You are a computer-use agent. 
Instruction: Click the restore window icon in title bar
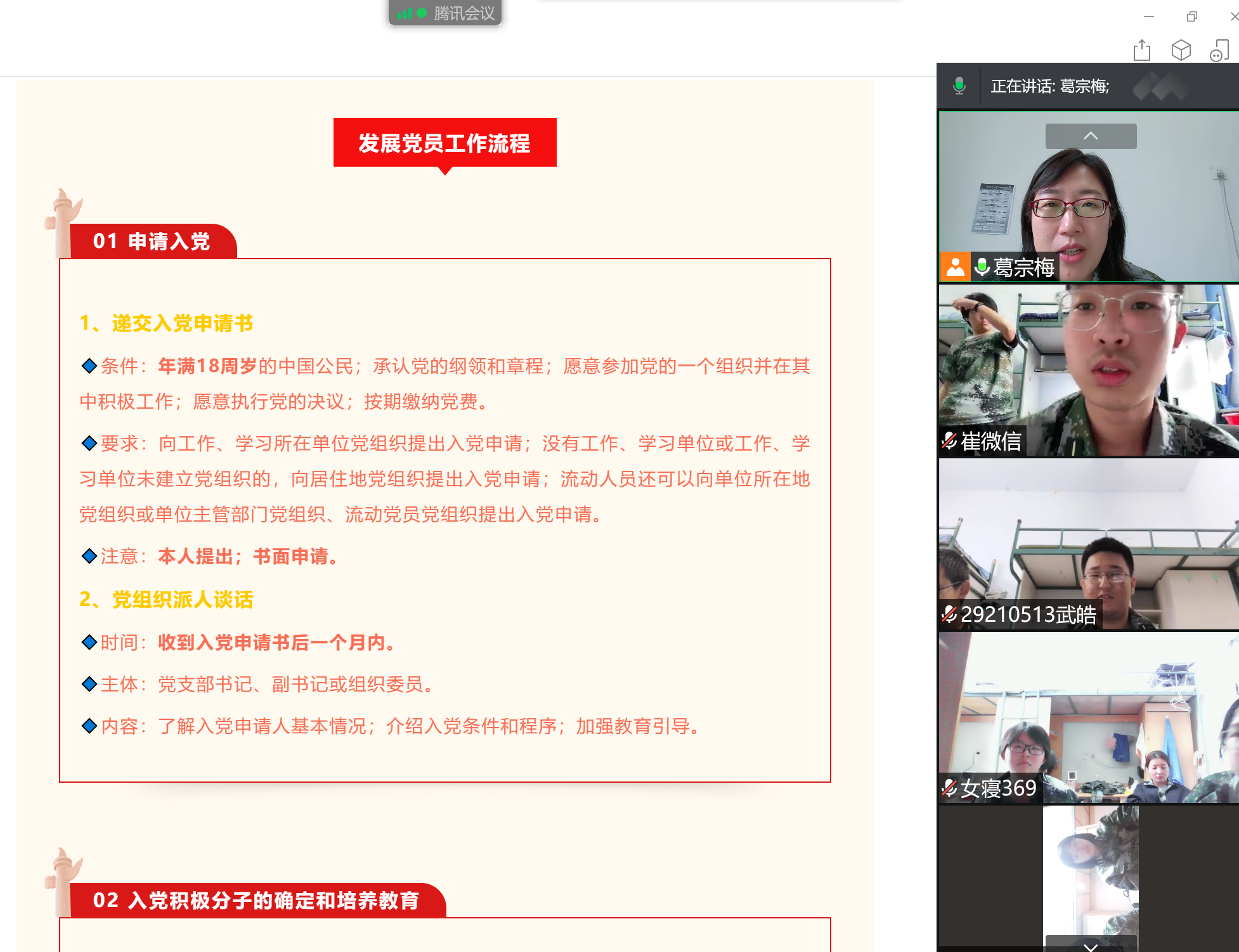1191,17
